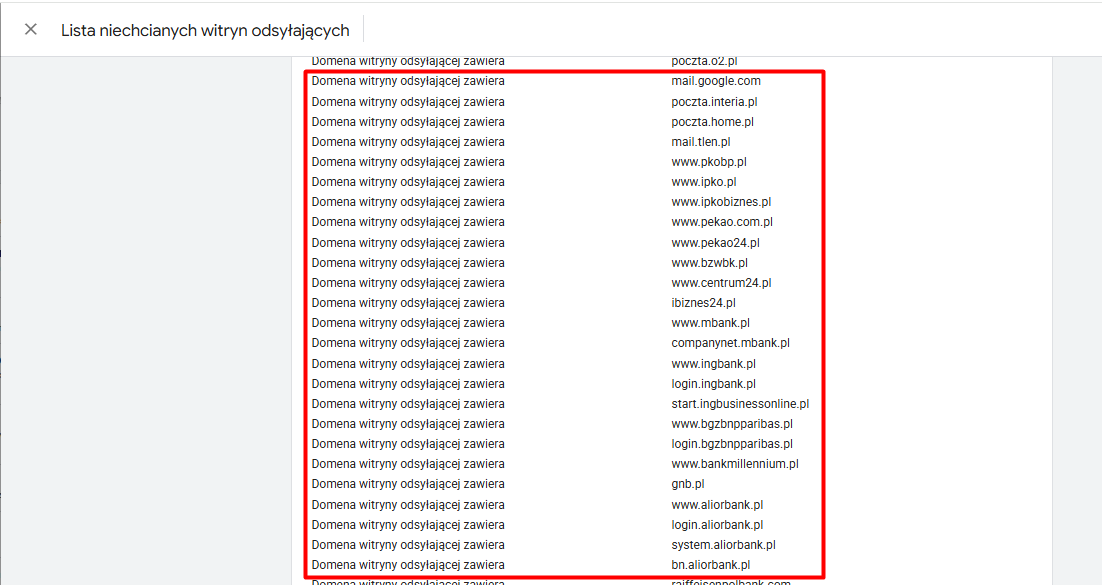Viewport: 1102px width, 585px height.
Task: Select the ibiznes24.pl domain value
Action: pos(704,303)
